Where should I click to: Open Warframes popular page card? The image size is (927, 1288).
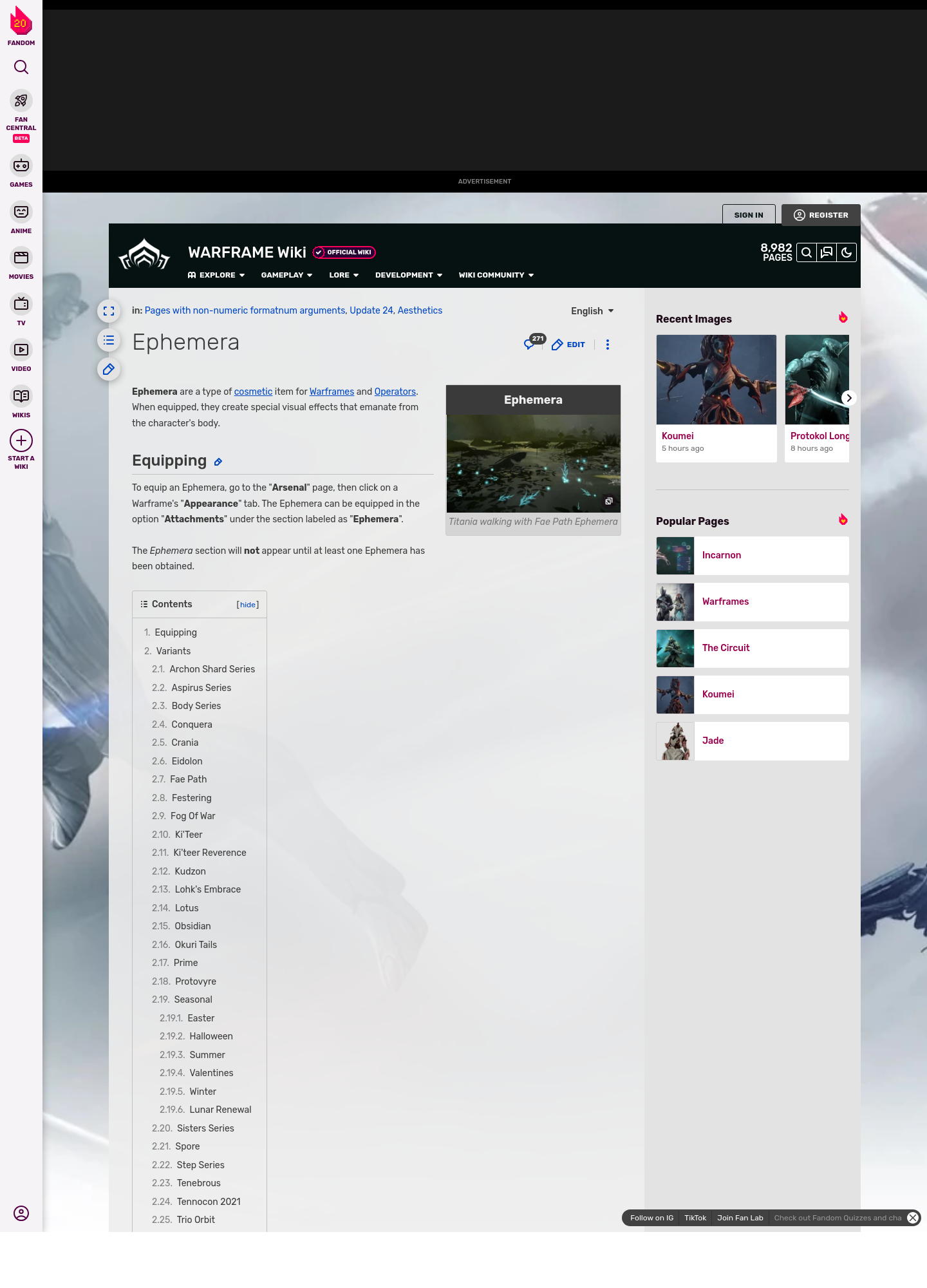pyautogui.click(x=753, y=602)
